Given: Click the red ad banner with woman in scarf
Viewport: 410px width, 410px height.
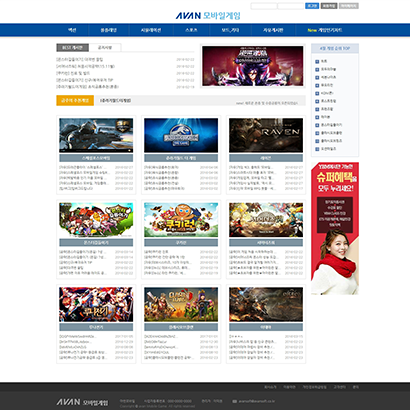Looking at the screenshot, I should [335, 228].
